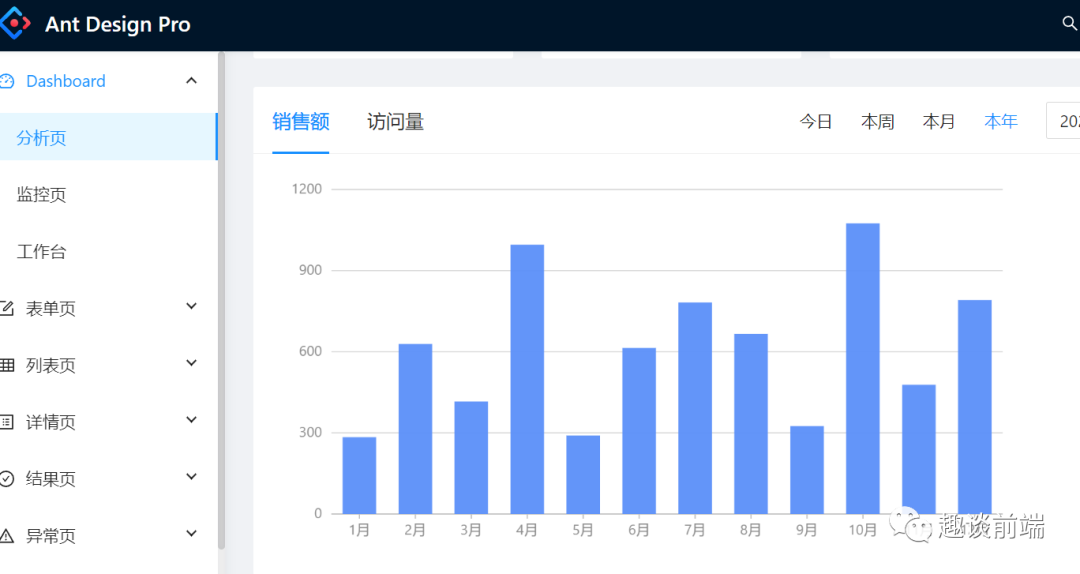Click the 600 y-axis label
Viewport: 1080px width, 574px height.
tap(310, 351)
